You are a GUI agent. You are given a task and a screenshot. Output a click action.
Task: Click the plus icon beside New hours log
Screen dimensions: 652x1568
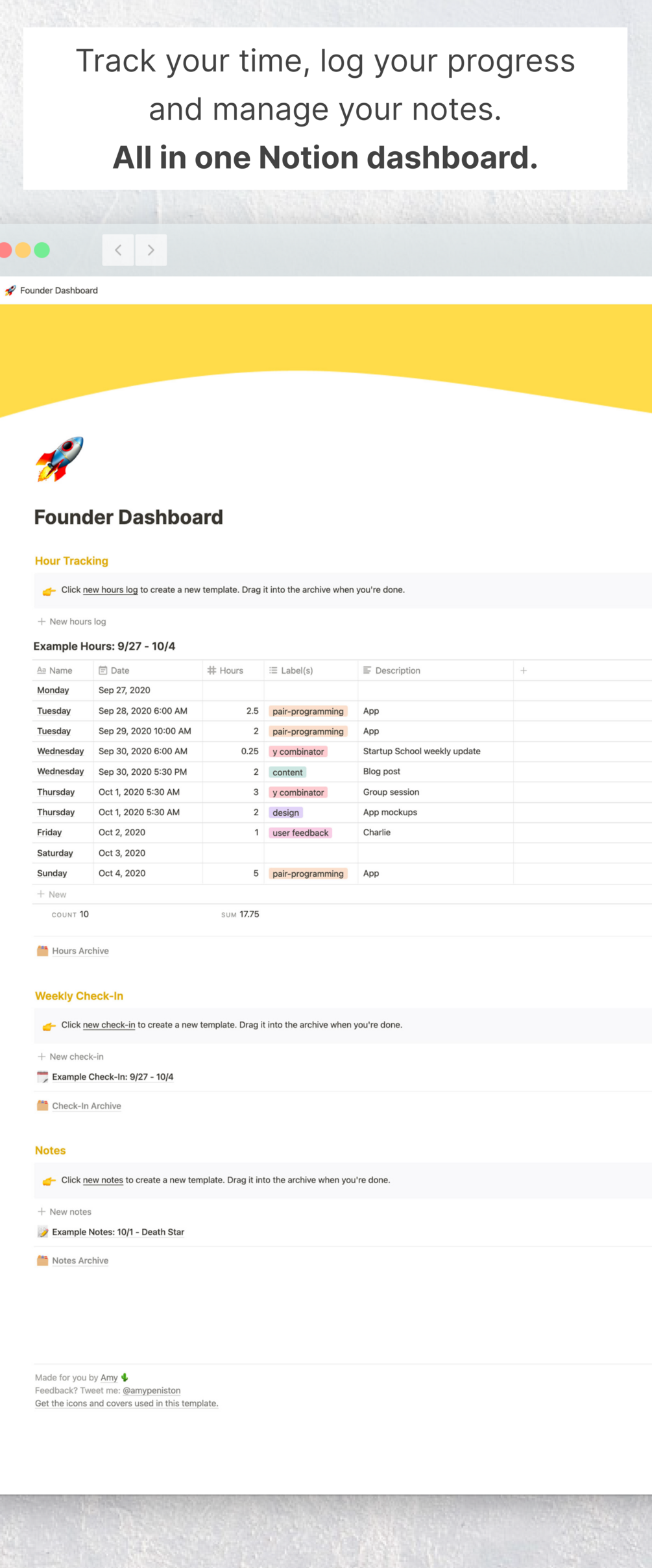point(42,622)
